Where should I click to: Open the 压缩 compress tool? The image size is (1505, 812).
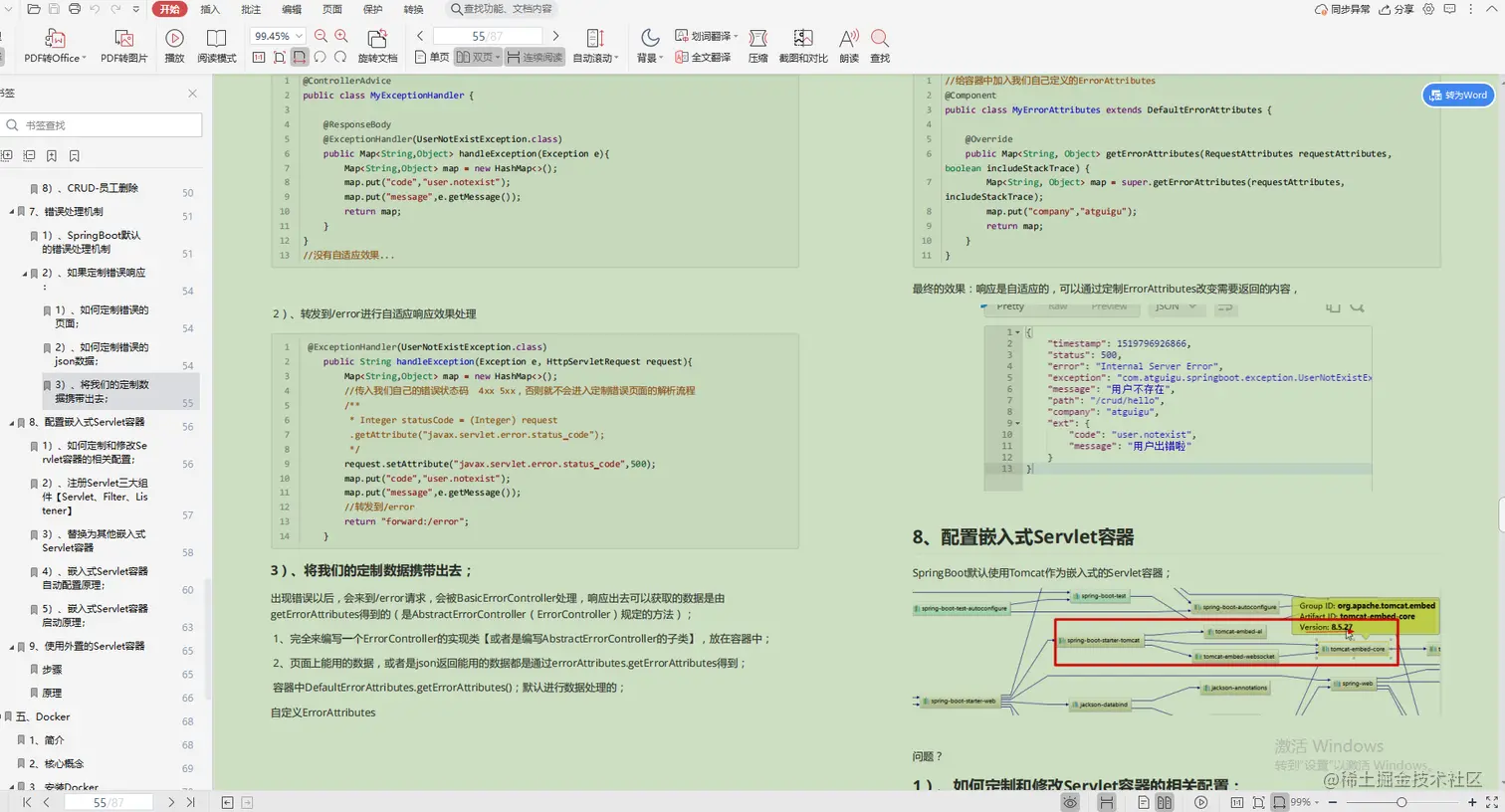point(757,46)
